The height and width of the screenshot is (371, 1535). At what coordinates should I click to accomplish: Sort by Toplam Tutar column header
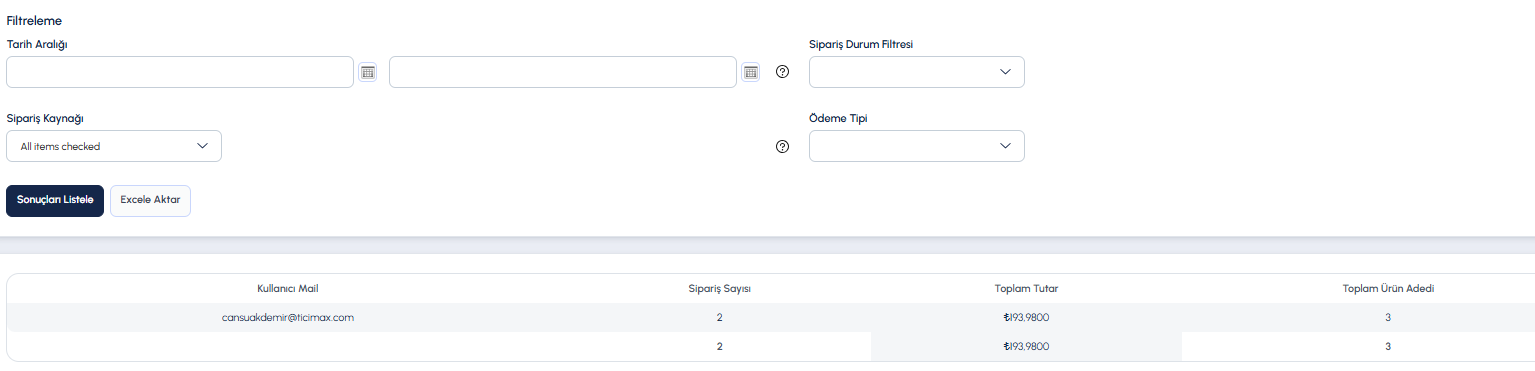(x=1026, y=288)
